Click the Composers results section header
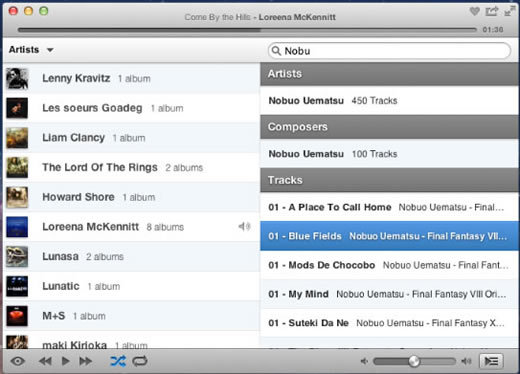Image resolution: width=520 pixels, height=374 pixels. click(x=389, y=127)
